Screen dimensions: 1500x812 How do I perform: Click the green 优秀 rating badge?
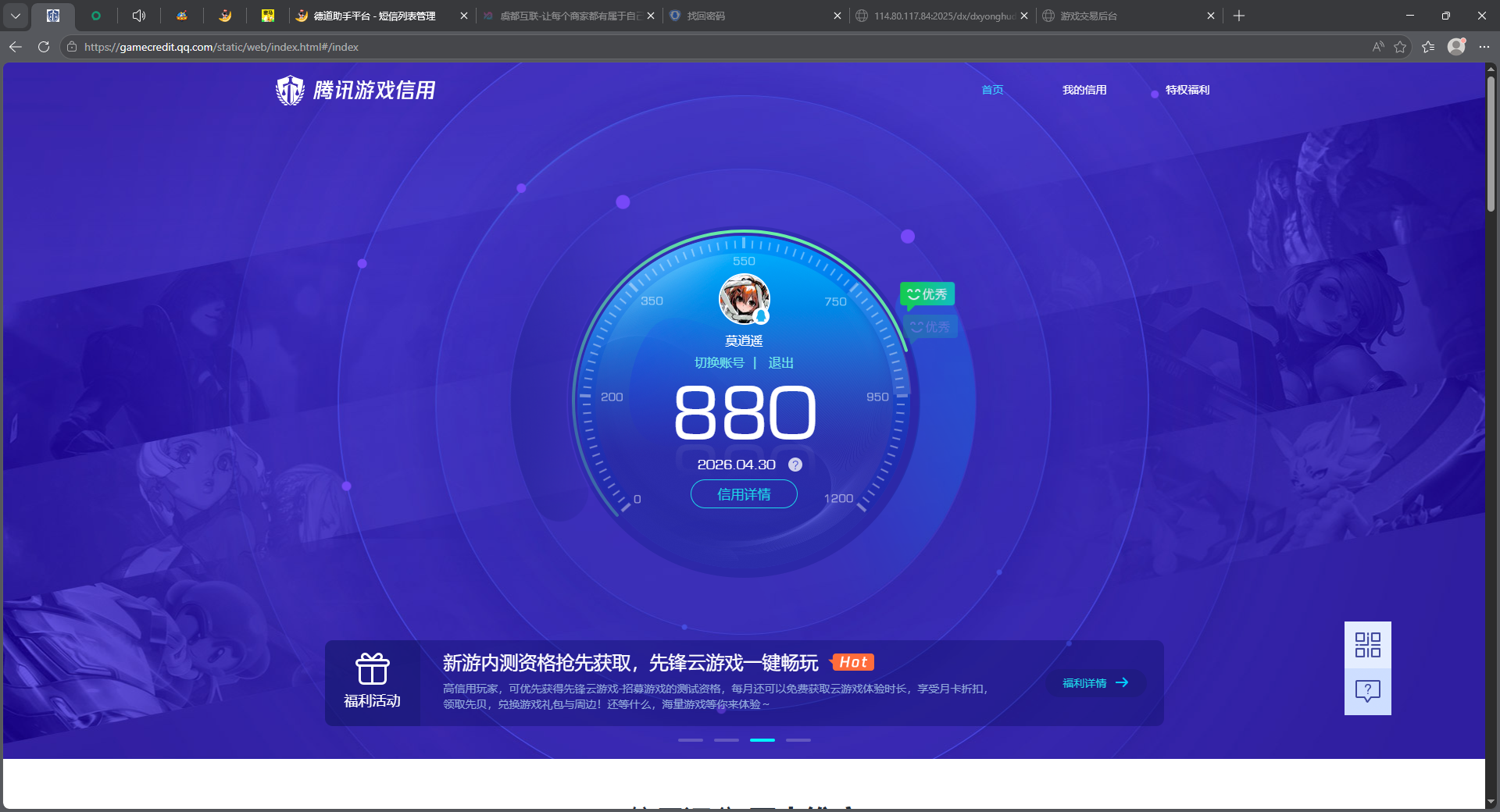coord(927,294)
